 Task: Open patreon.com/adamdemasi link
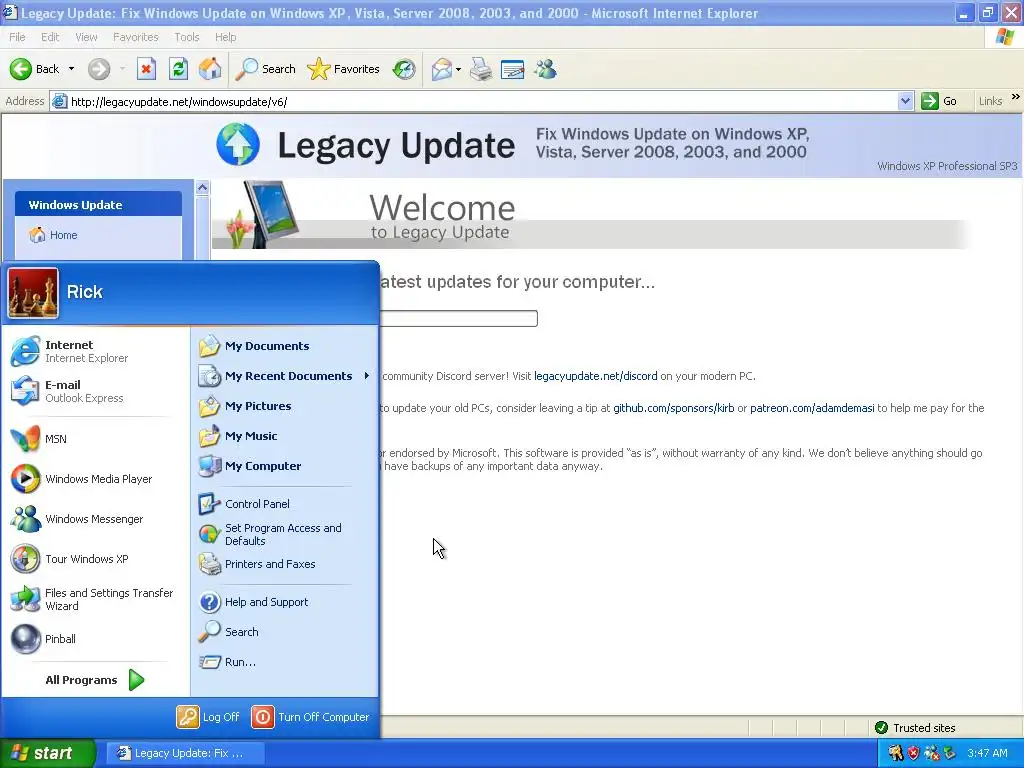pos(812,408)
